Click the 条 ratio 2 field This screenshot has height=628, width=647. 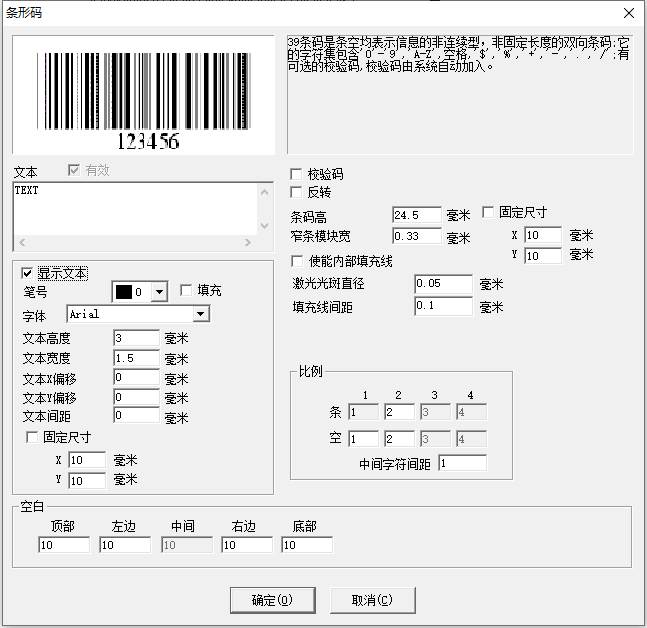click(x=399, y=412)
